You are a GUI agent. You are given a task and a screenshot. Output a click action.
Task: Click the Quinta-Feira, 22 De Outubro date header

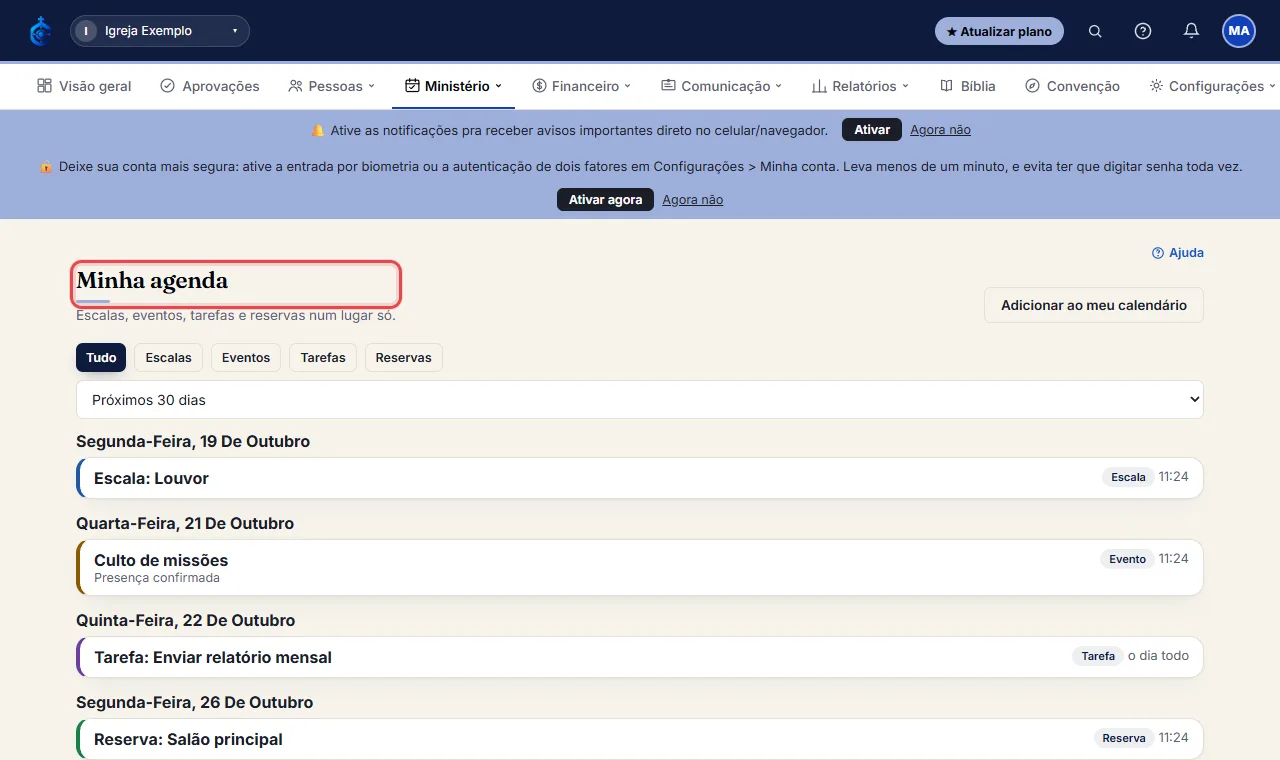click(x=186, y=621)
